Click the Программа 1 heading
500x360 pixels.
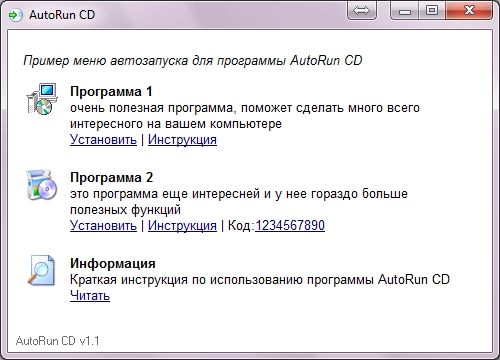(111, 92)
